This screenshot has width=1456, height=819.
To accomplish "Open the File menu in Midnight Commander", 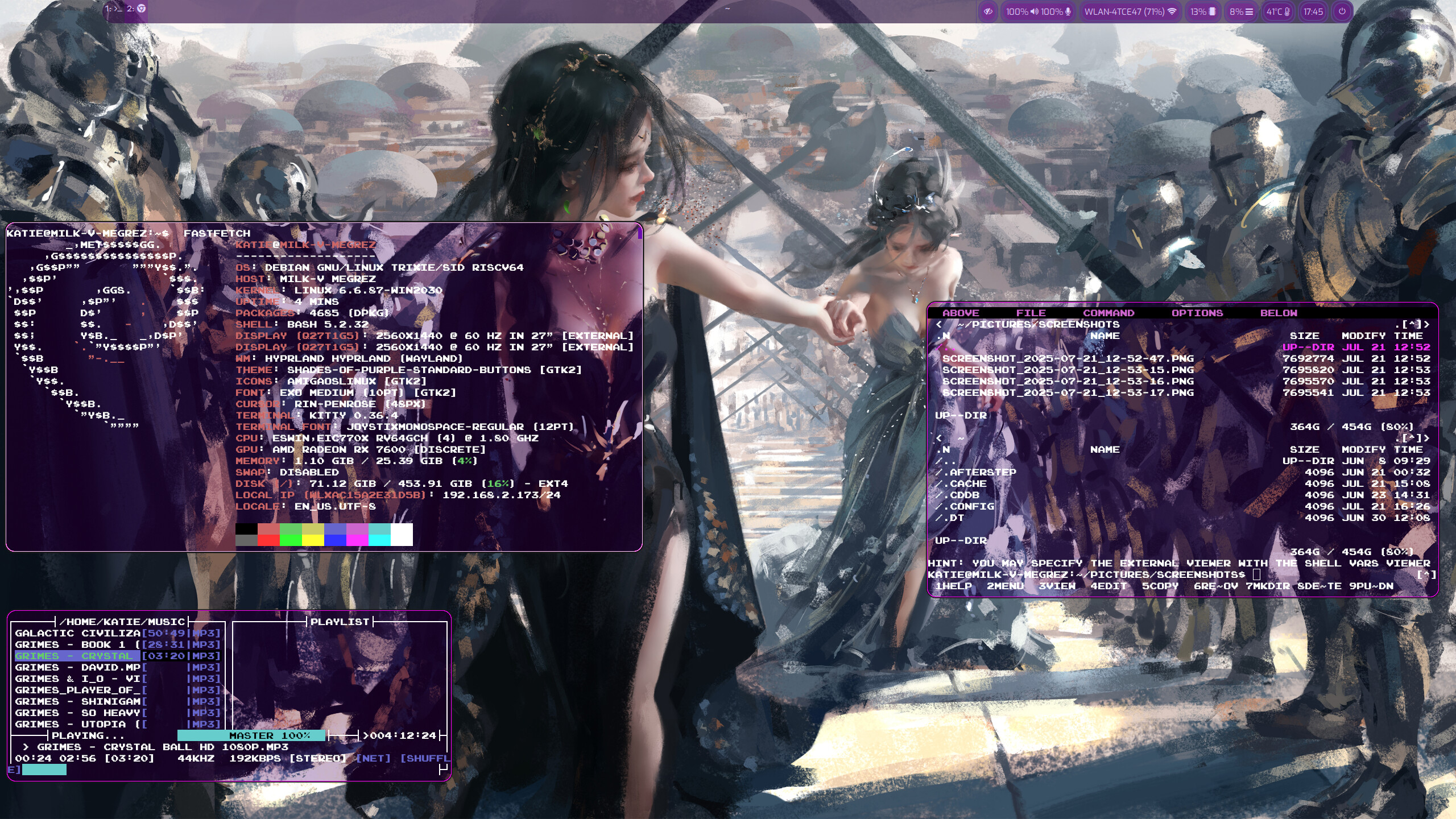I will [1031, 313].
